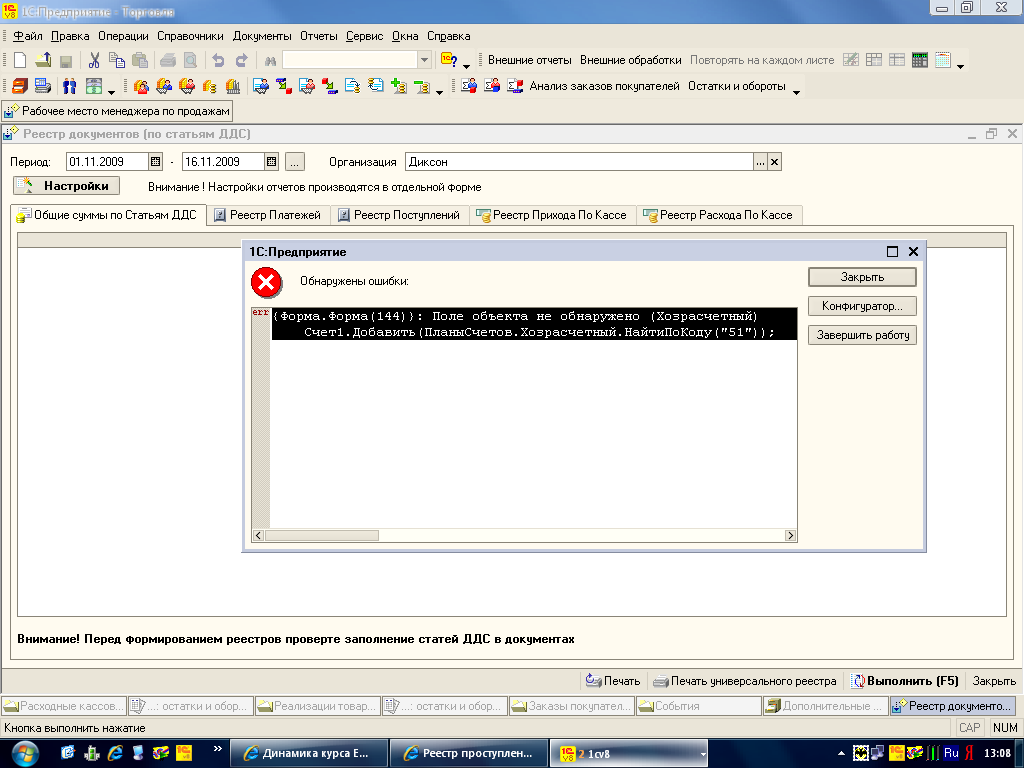Open Windows Start button
Viewport: 1024px width, 768px height.
[24, 754]
